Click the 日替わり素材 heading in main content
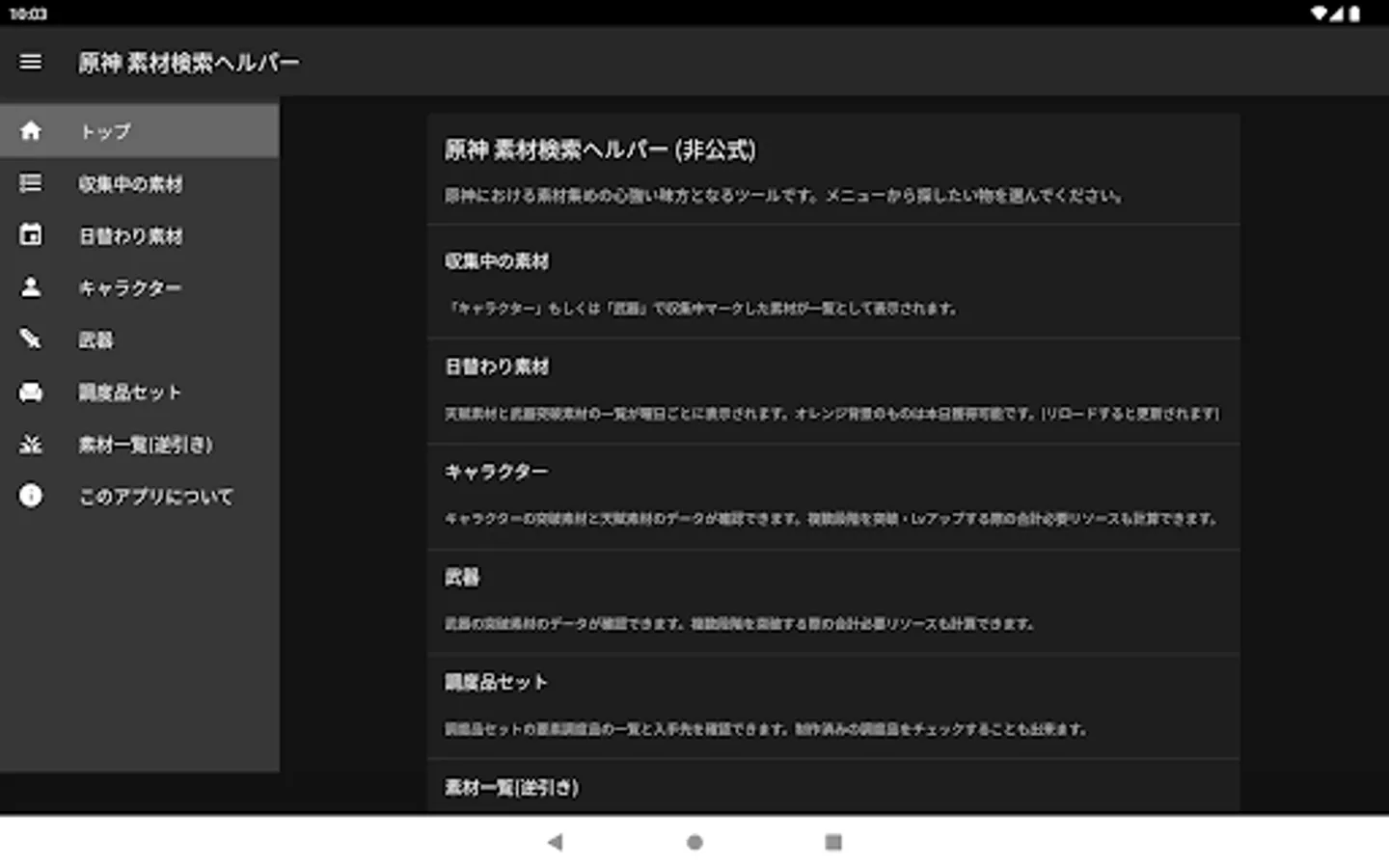The height and width of the screenshot is (868, 1389). [497, 366]
